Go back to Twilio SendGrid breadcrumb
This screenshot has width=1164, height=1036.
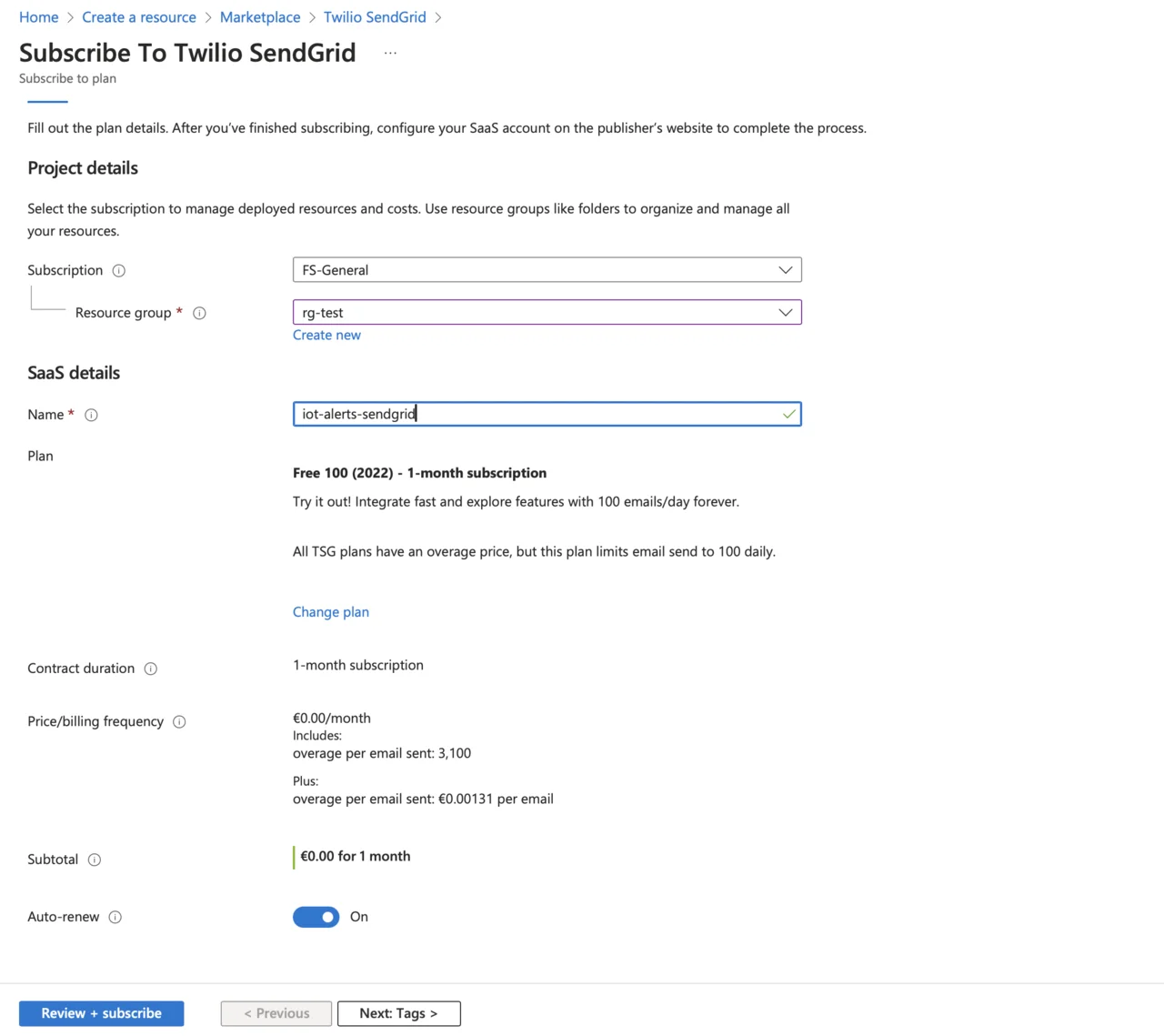pyautogui.click(x=375, y=17)
